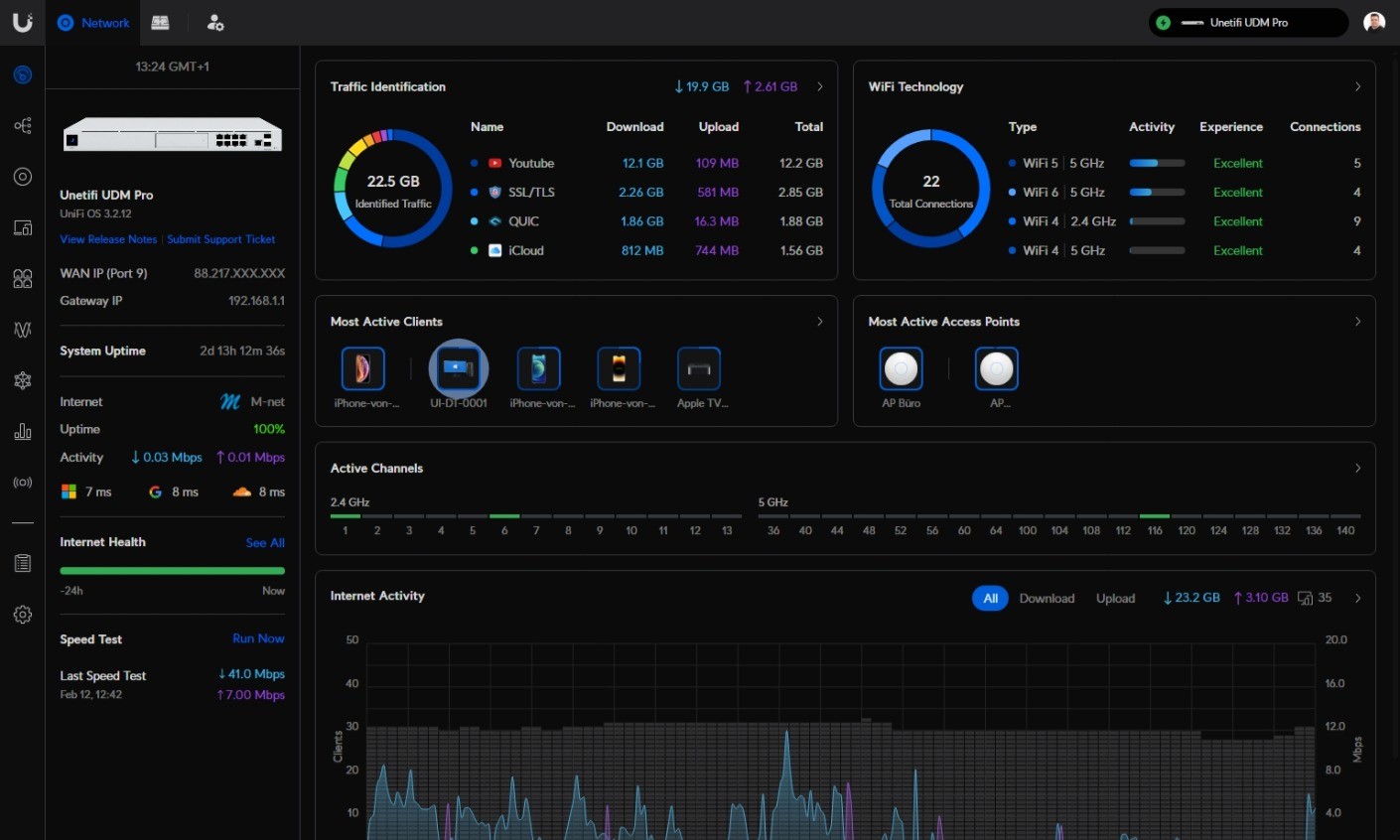Select the All filter in Internet Activity
1400x840 pixels.
pyautogui.click(x=990, y=599)
